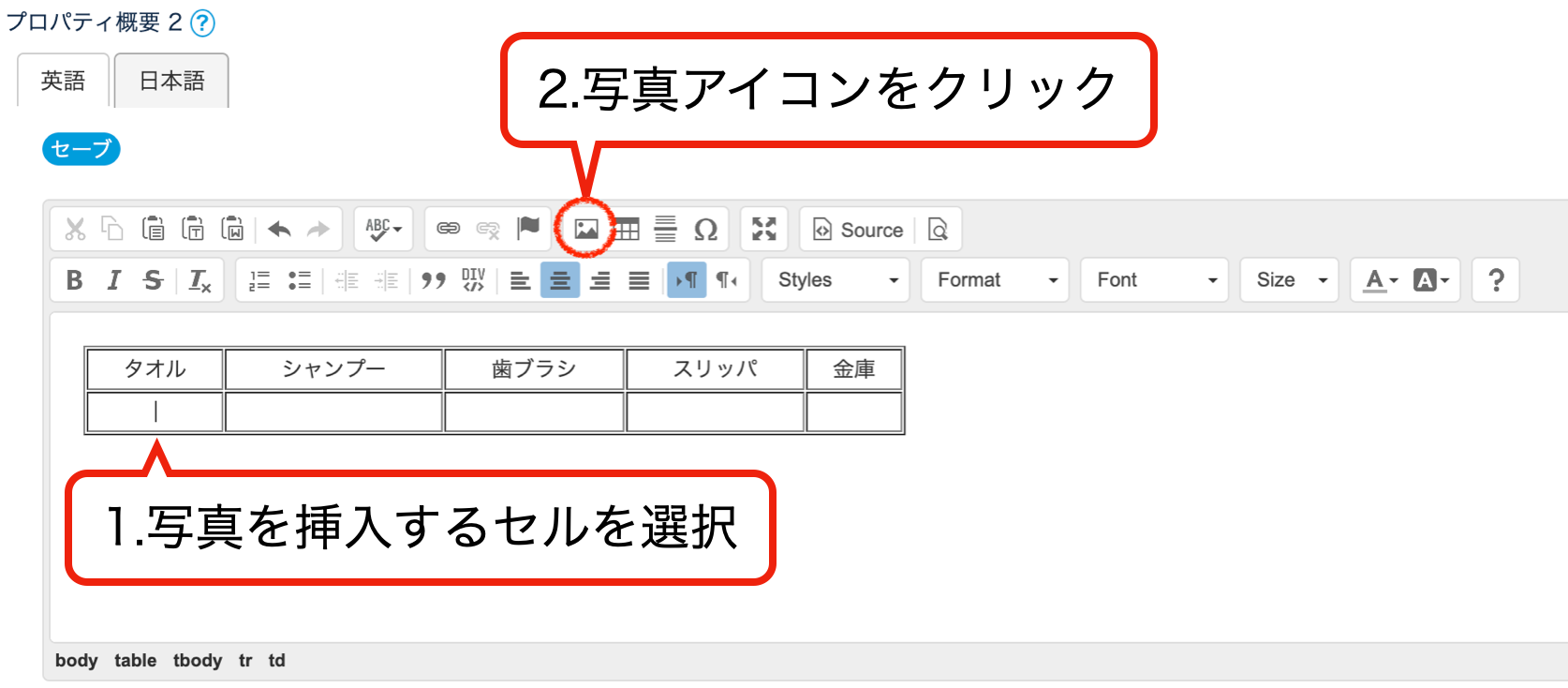This screenshot has width=1568, height=688.
Task: Switch to the 日本語 tab
Action: pos(171,82)
